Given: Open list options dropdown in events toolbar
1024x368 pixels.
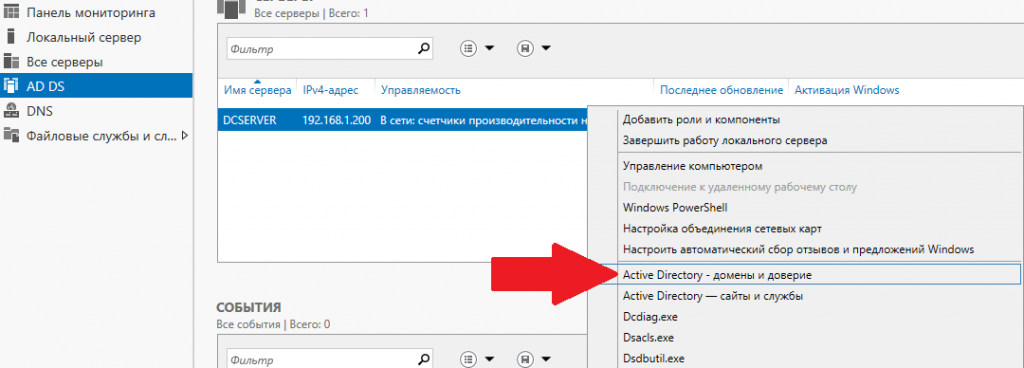Looking at the screenshot, I should pos(478,359).
